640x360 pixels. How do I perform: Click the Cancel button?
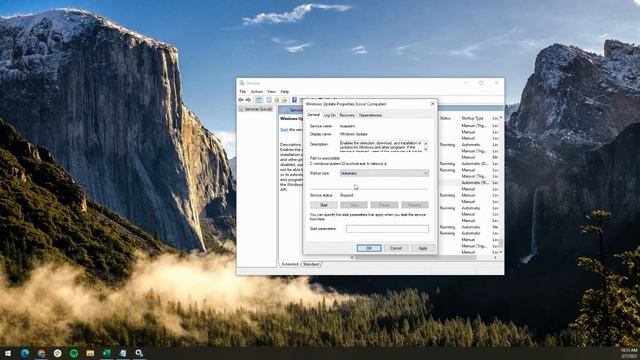tap(396, 248)
